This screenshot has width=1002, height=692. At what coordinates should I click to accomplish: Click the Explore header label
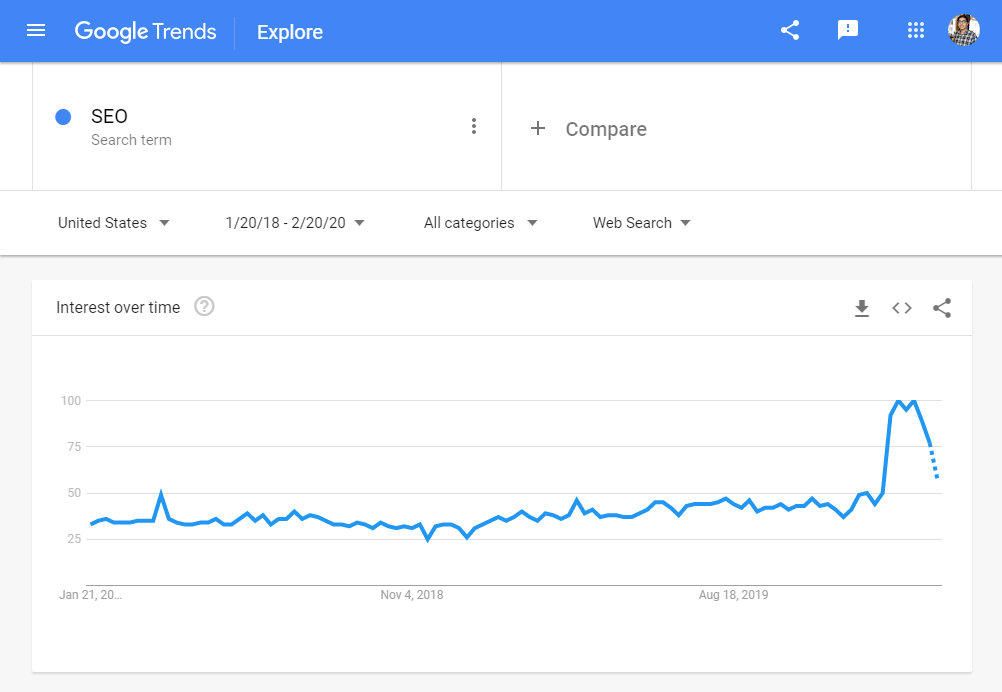pos(290,32)
